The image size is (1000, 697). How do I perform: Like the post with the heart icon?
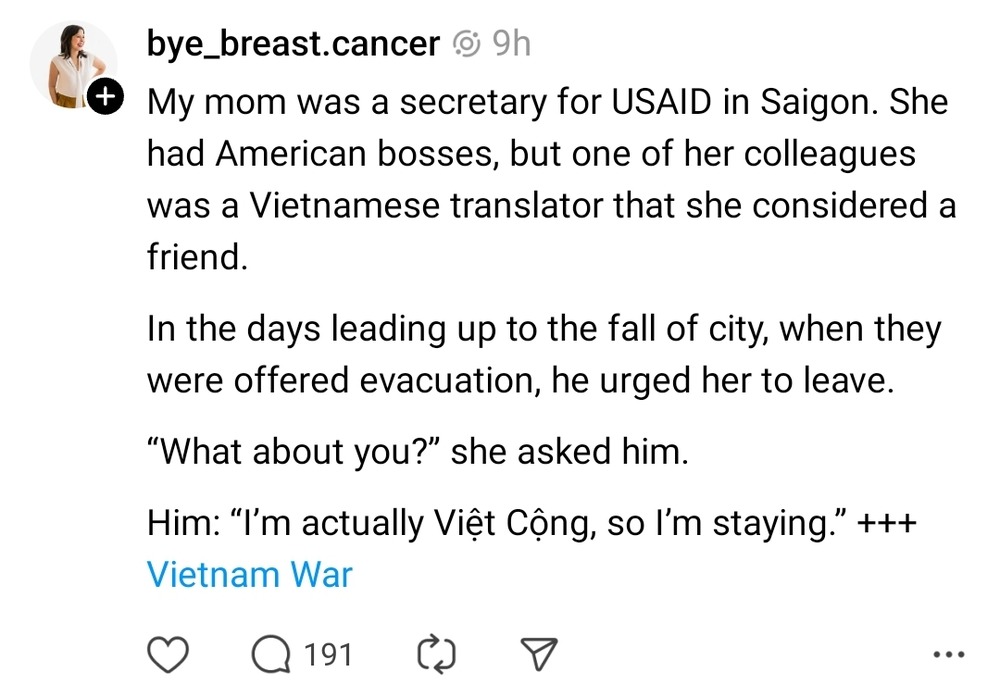pos(168,654)
